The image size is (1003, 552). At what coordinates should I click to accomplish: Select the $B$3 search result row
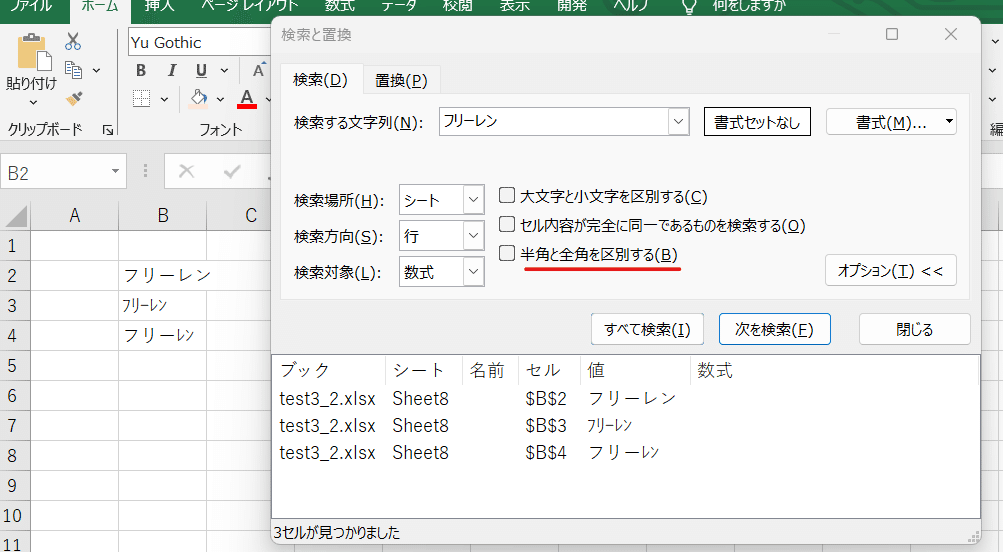point(626,425)
